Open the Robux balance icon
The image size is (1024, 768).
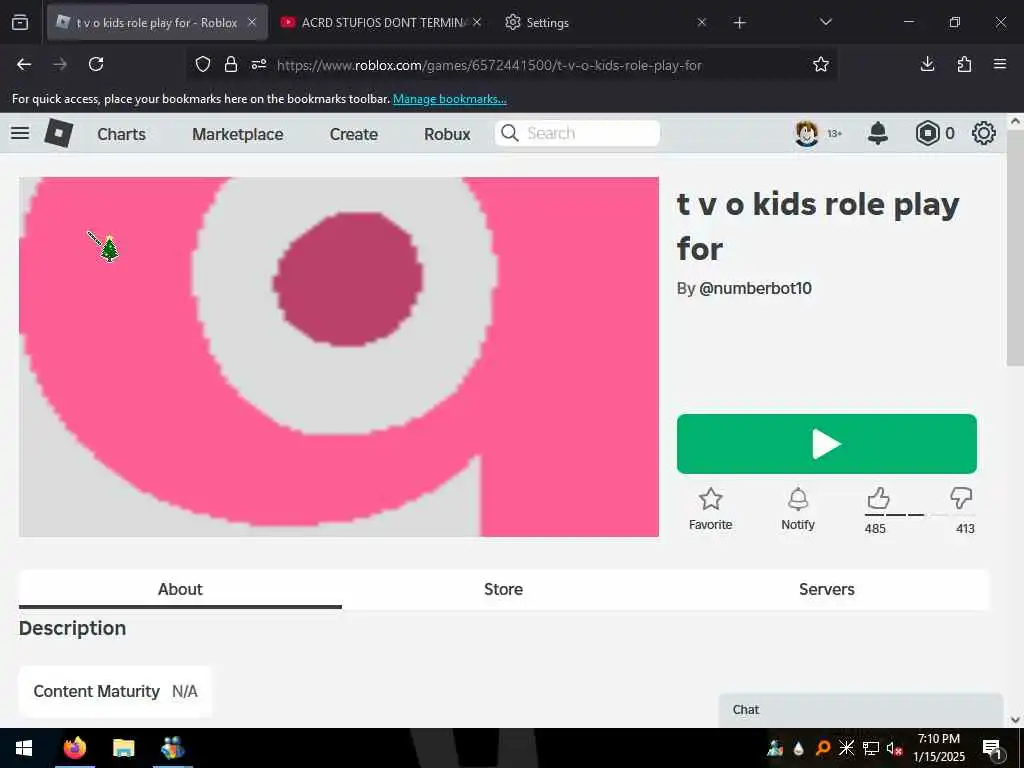[927, 133]
